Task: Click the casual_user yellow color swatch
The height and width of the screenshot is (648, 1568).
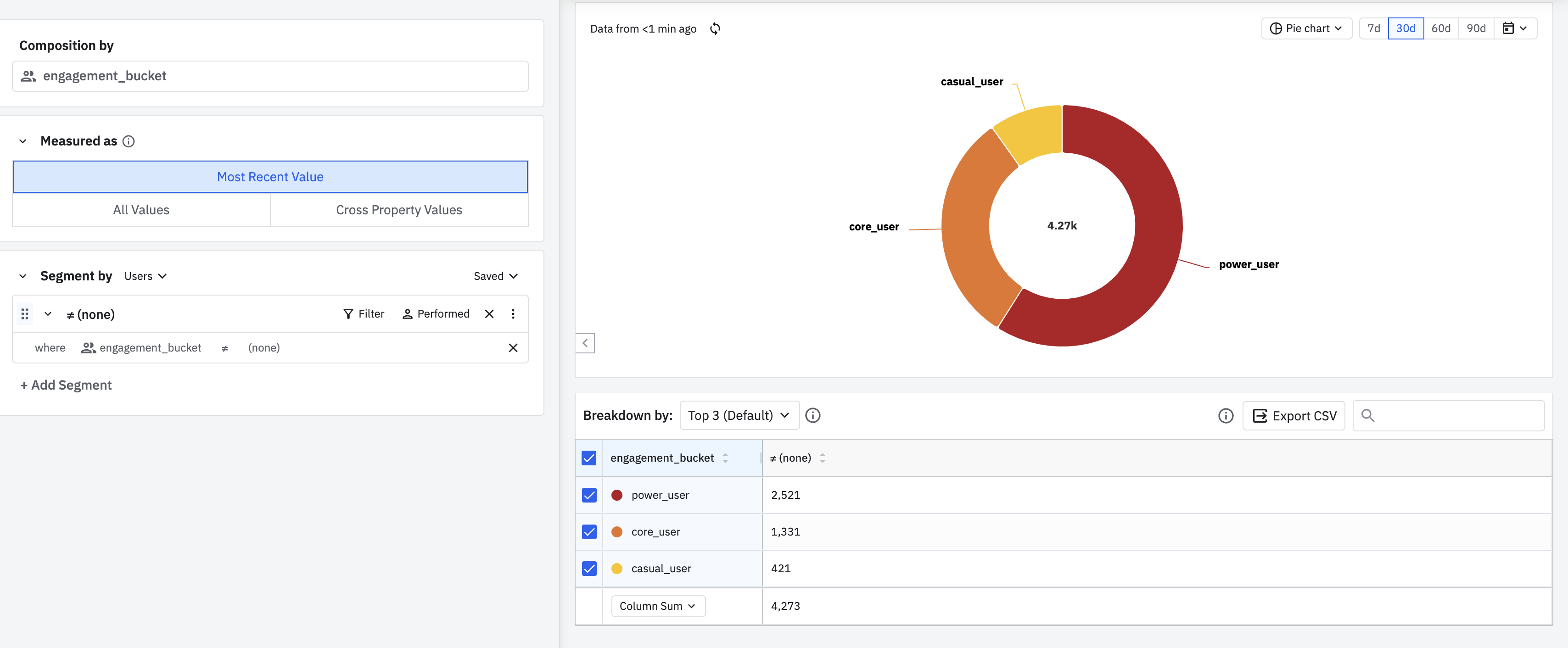Action: [x=616, y=568]
